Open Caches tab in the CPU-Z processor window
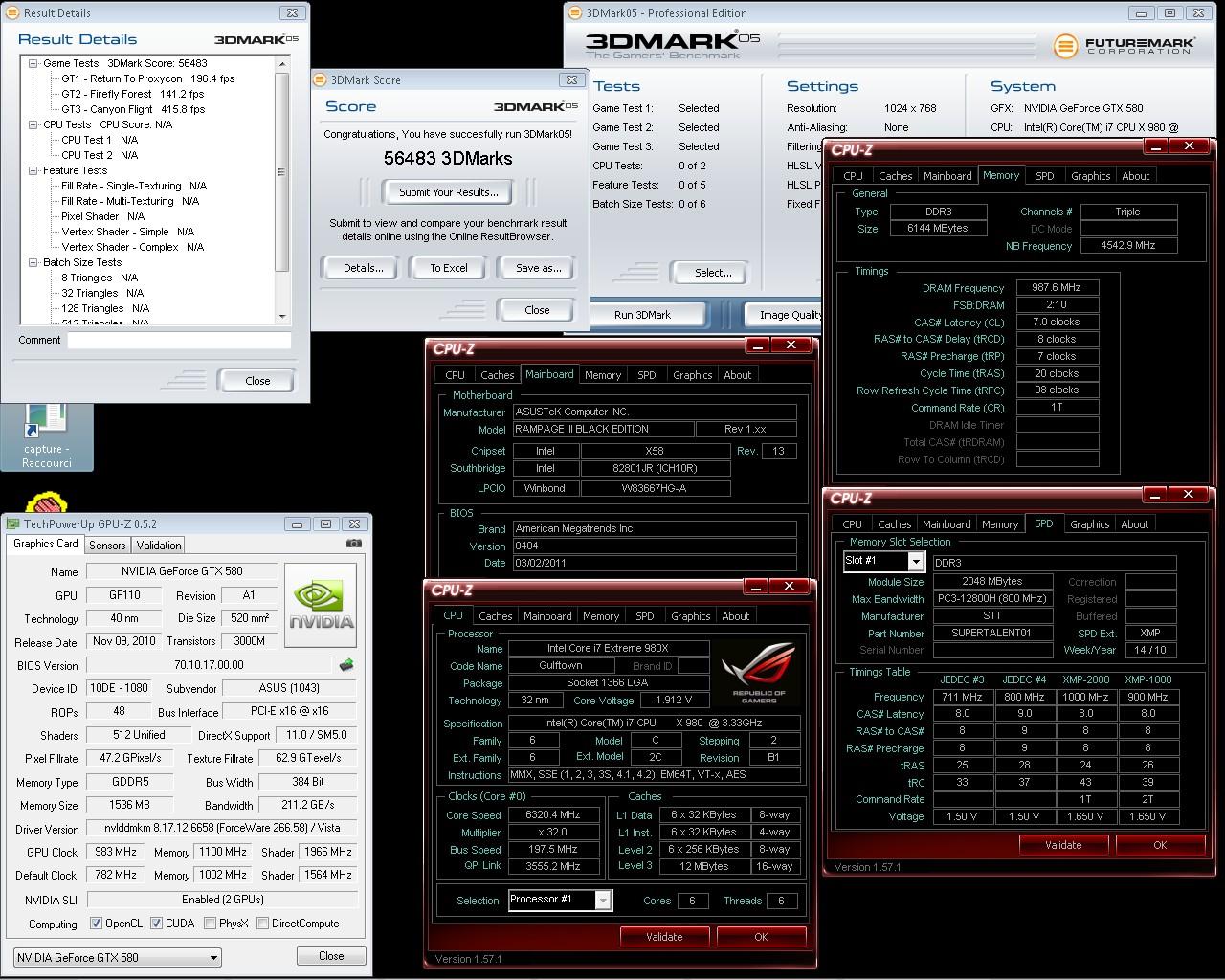Screen dimensions: 1225x980 pos(495,616)
